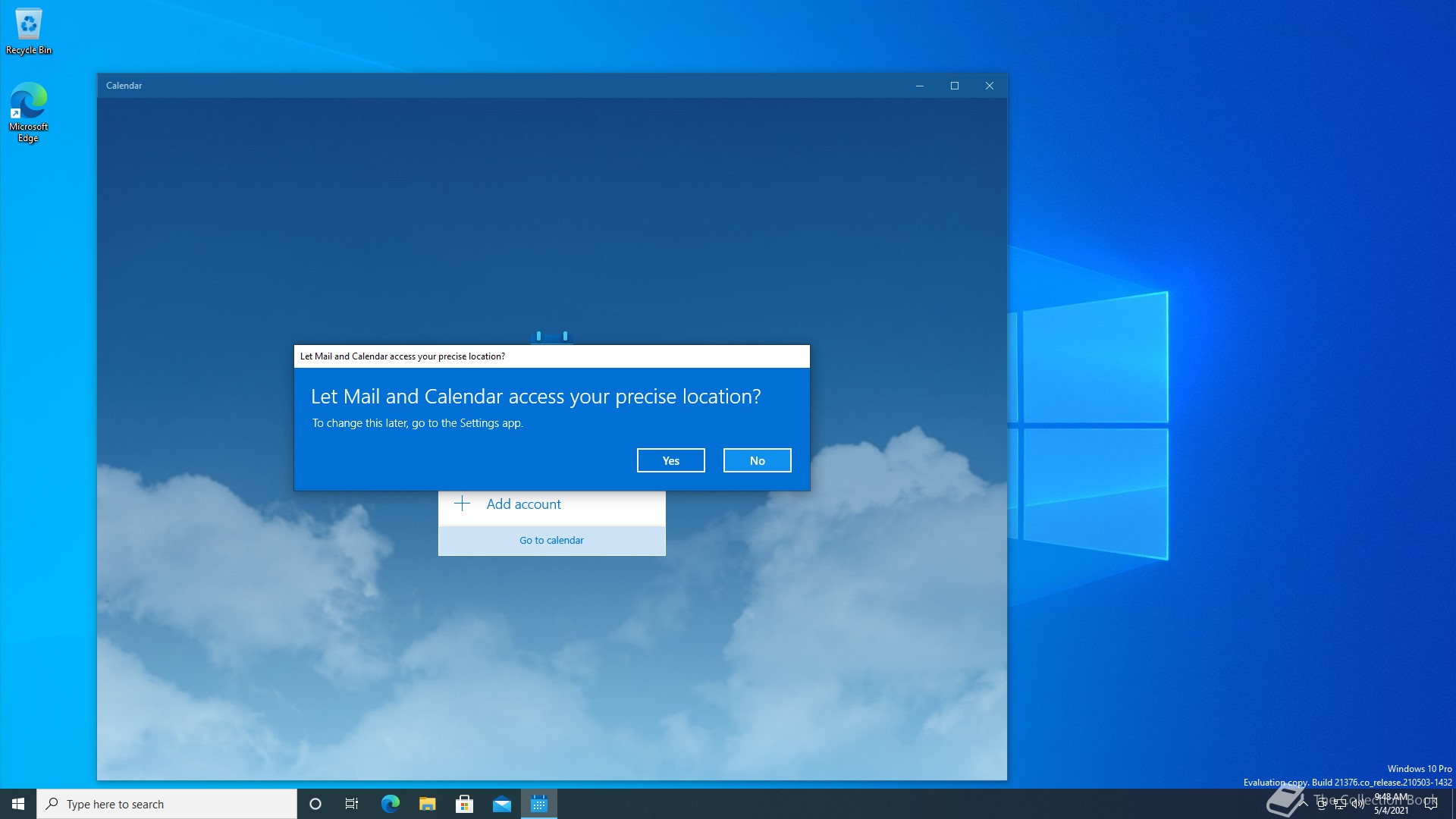Click Add account in Calendar setup
1456x819 pixels.
pos(551,504)
